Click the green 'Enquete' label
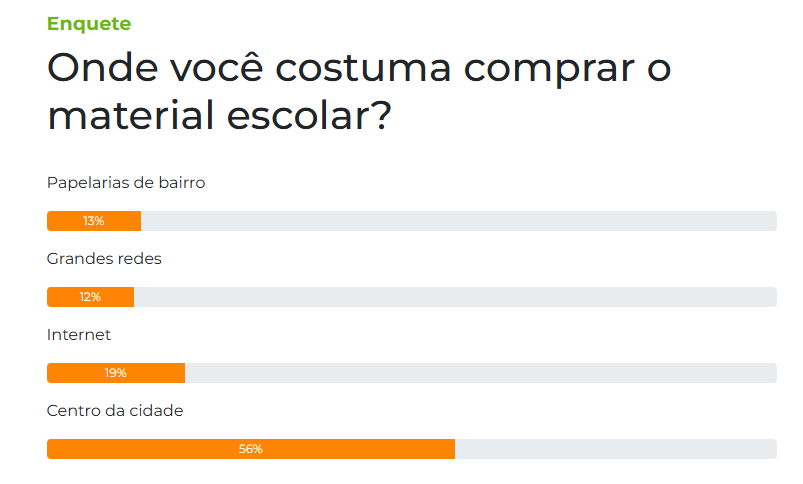This screenshot has width=803, height=484. [x=89, y=24]
